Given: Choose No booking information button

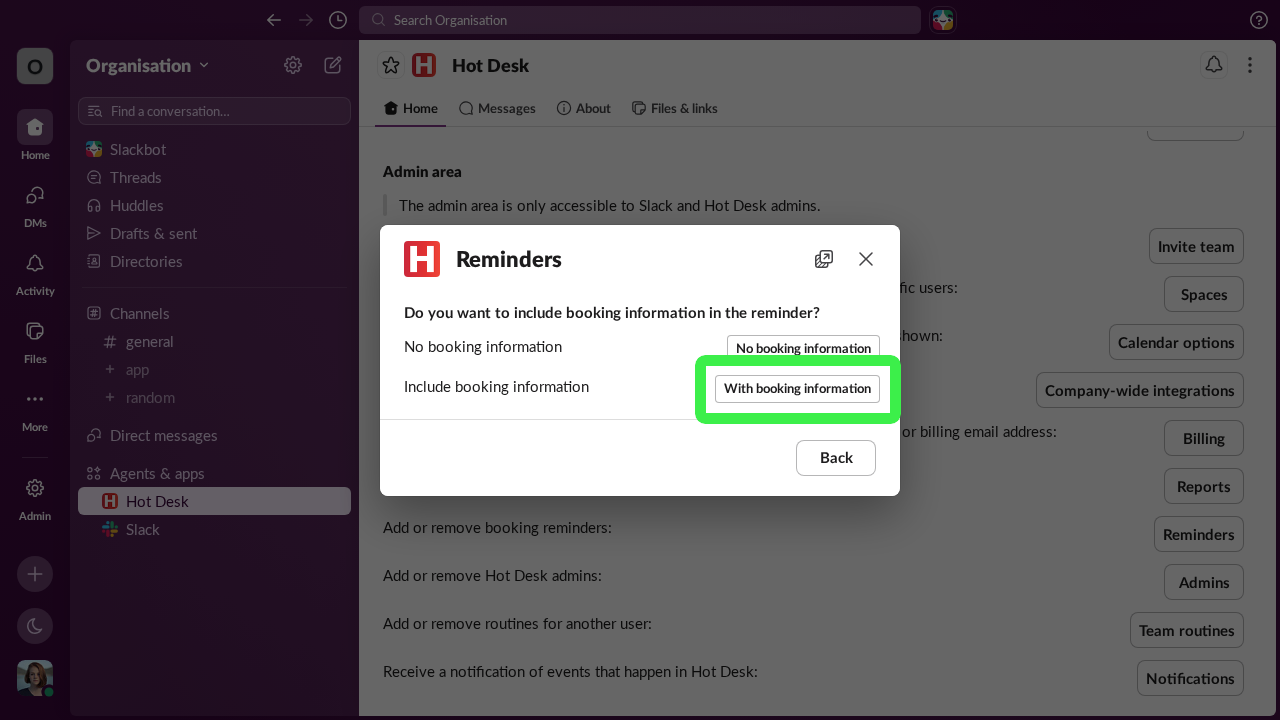Looking at the screenshot, I should point(803,348).
